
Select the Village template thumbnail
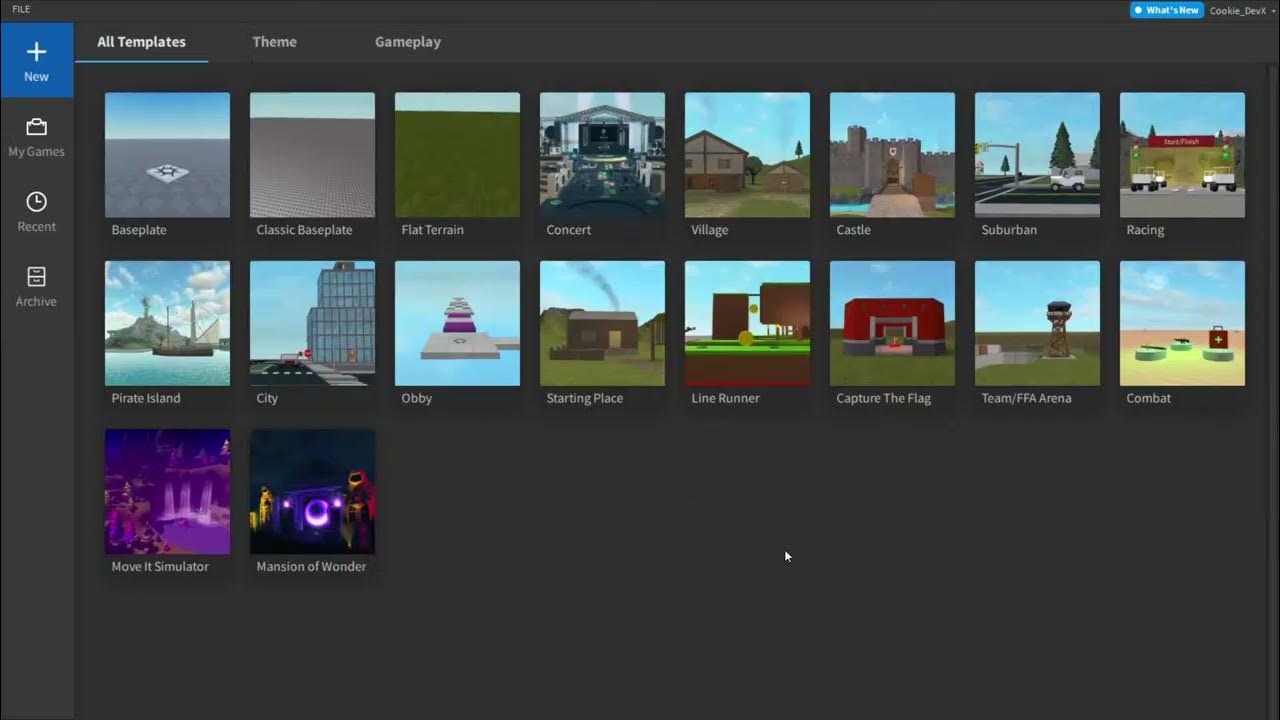click(747, 155)
